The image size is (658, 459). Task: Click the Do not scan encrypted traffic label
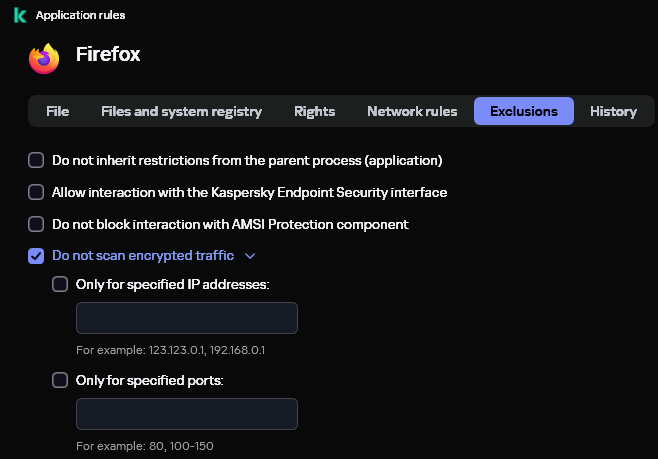143,256
